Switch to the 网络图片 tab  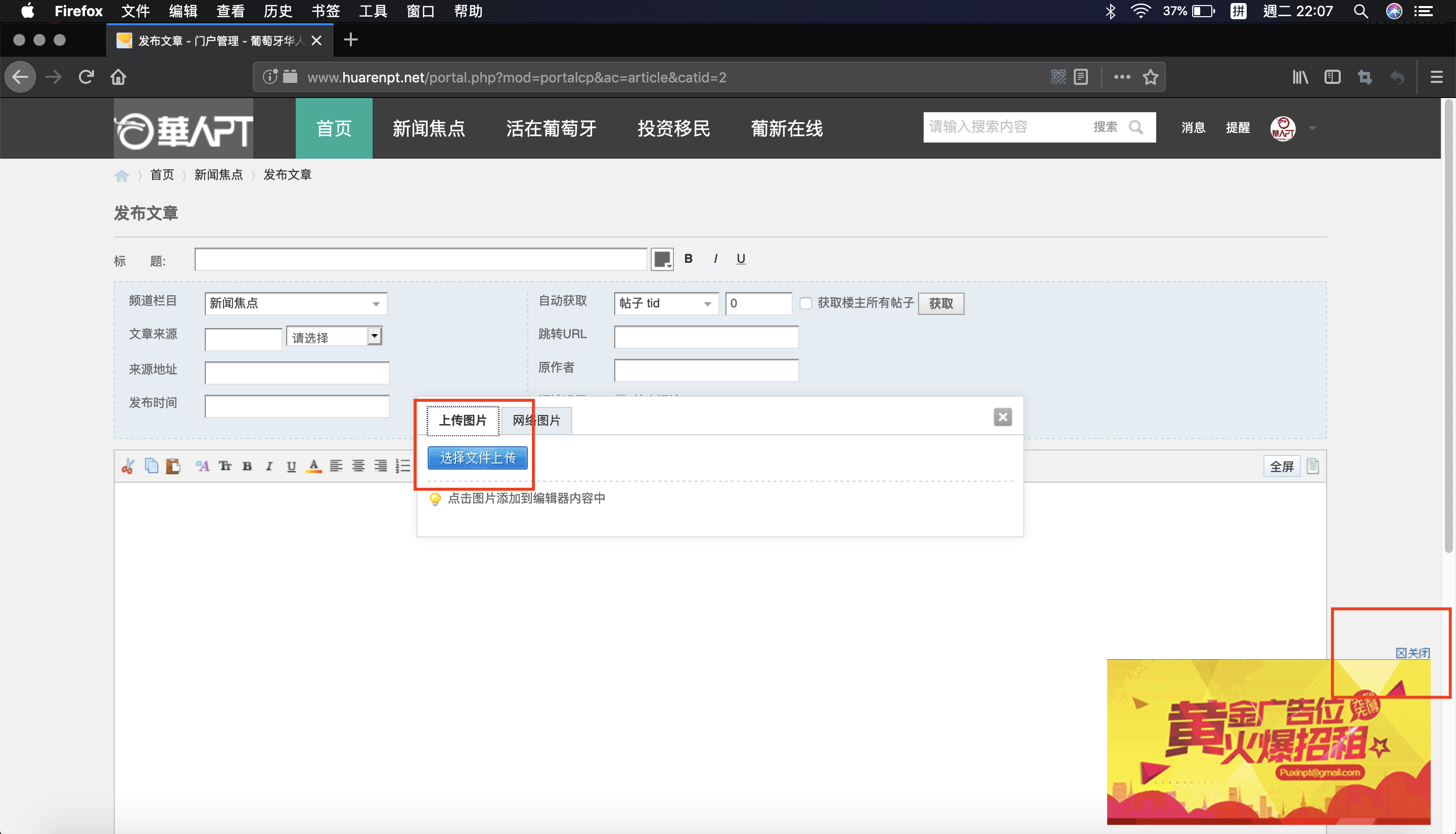click(536, 420)
